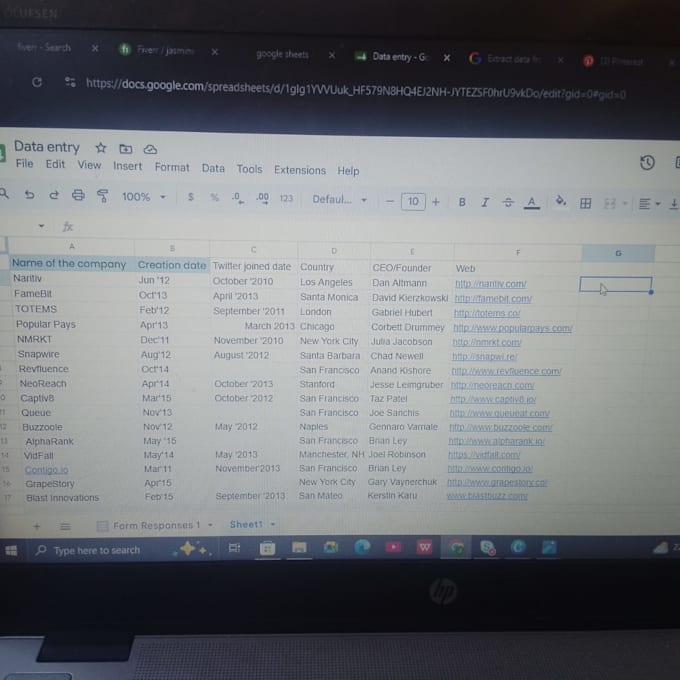Decrease font size with minus
This screenshot has height=680, width=680.
click(x=389, y=201)
